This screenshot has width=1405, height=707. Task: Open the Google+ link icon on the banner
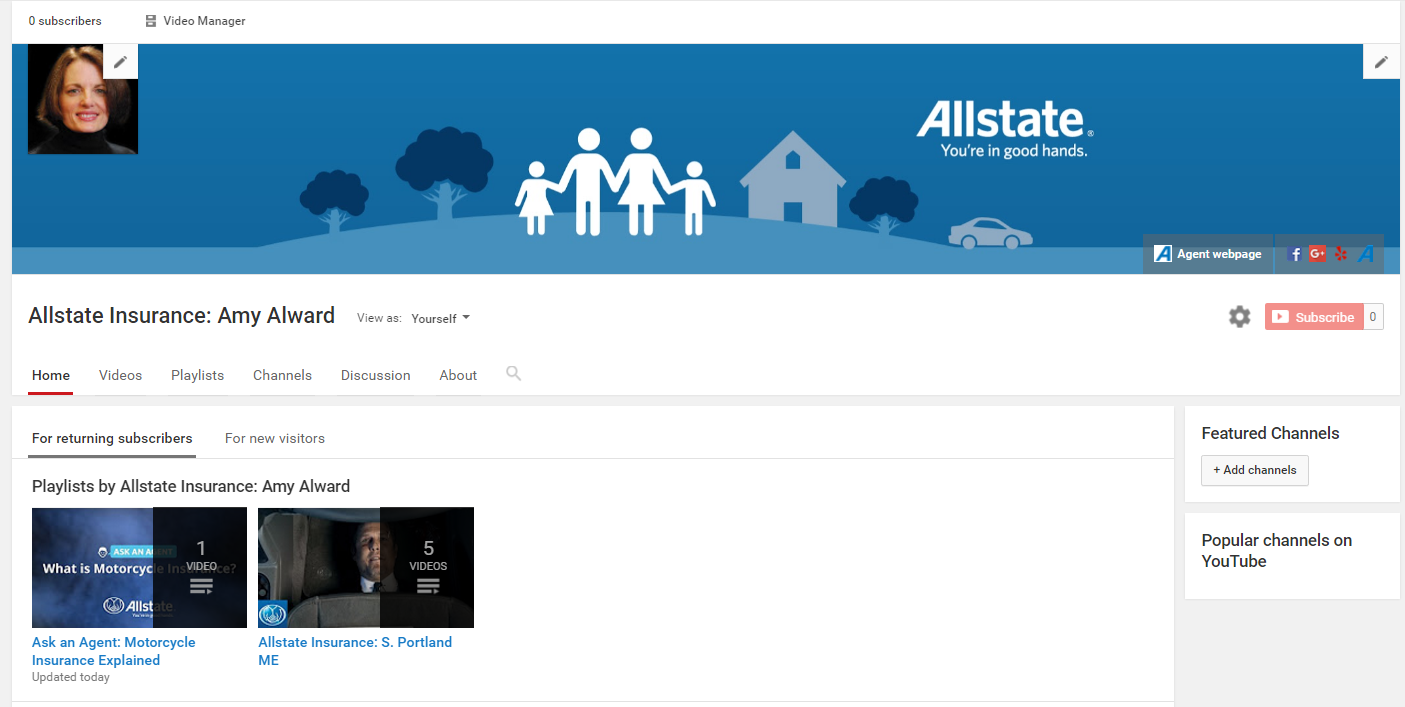(1318, 254)
